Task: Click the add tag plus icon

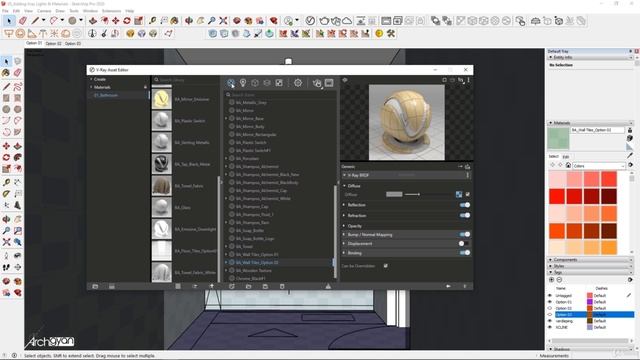Action: coord(551,280)
